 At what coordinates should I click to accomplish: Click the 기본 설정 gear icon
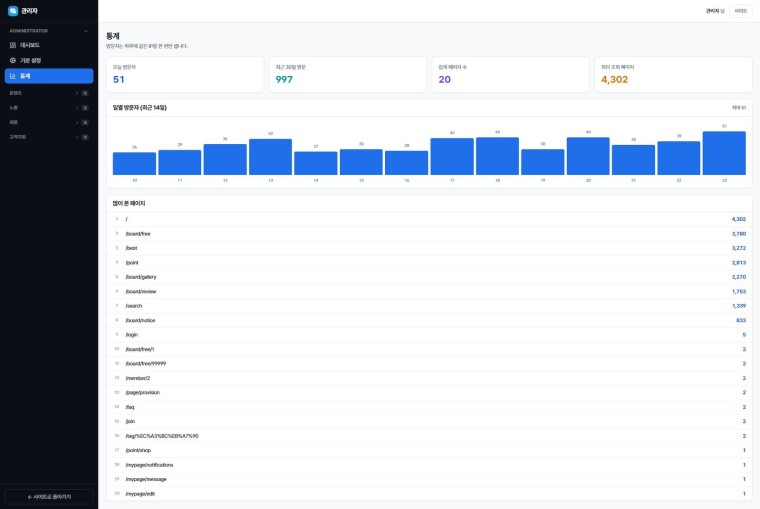(13, 61)
